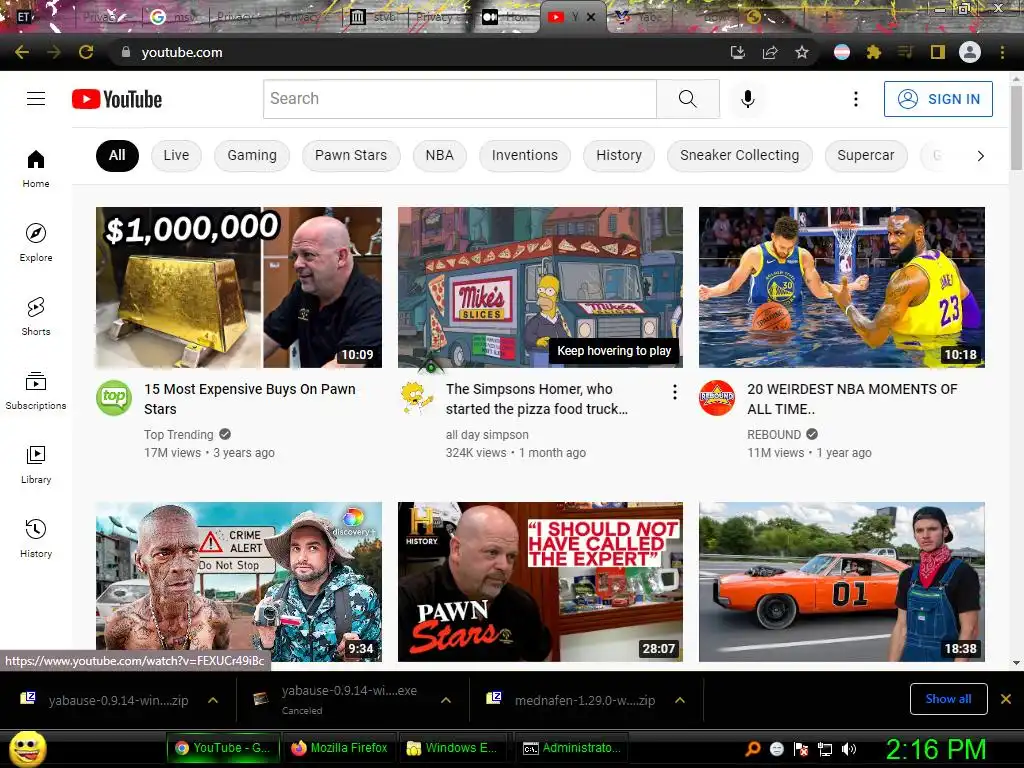The height and width of the screenshot is (768, 1024).
Task: Switch to Mozilla Firefox taskbar button
Action: tap(340, 748)
